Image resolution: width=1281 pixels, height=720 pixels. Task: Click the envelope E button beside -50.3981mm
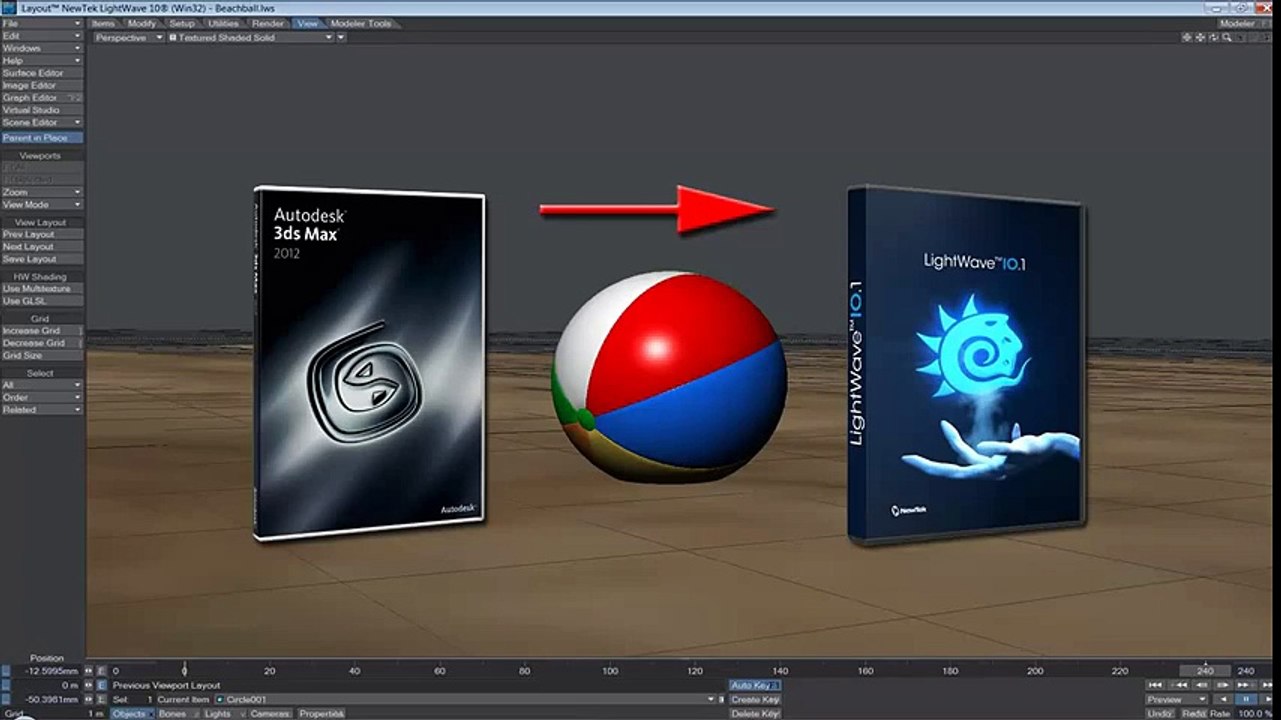(101, 699)
